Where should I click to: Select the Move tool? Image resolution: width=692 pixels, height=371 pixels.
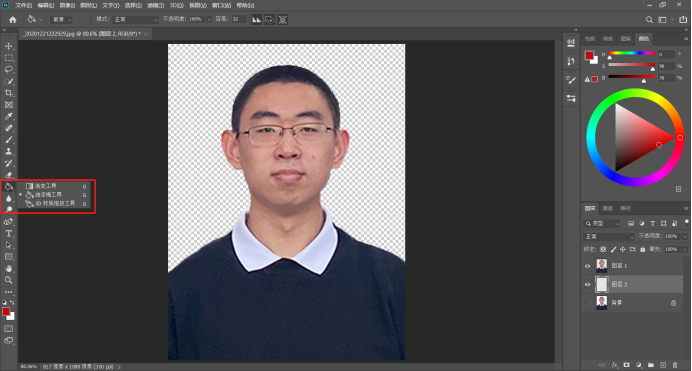pos(8,46)
